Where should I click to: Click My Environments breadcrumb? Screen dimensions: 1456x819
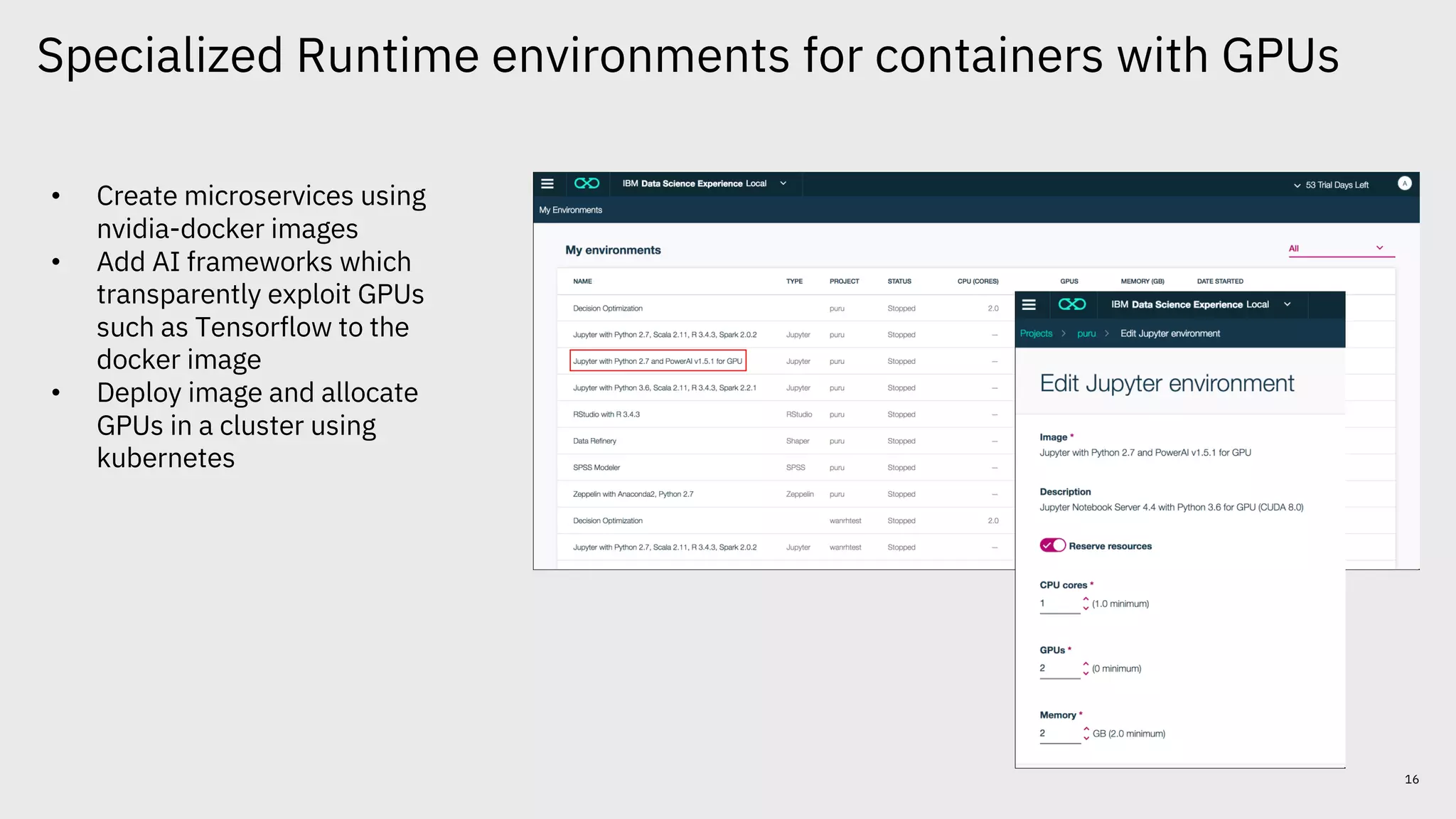(x=570, y=210)
